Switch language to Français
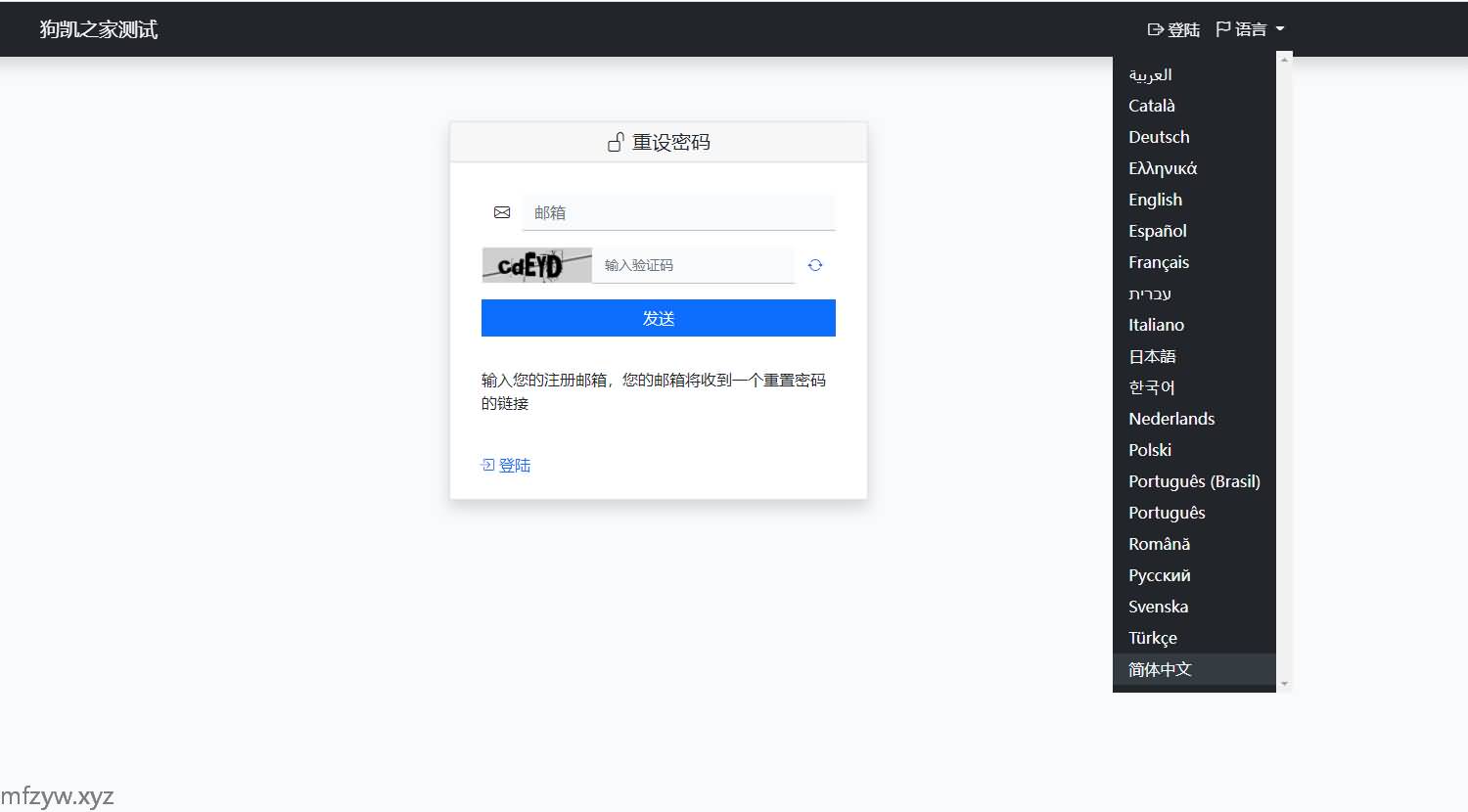 pyautogui.click(x=1159, y=262)
